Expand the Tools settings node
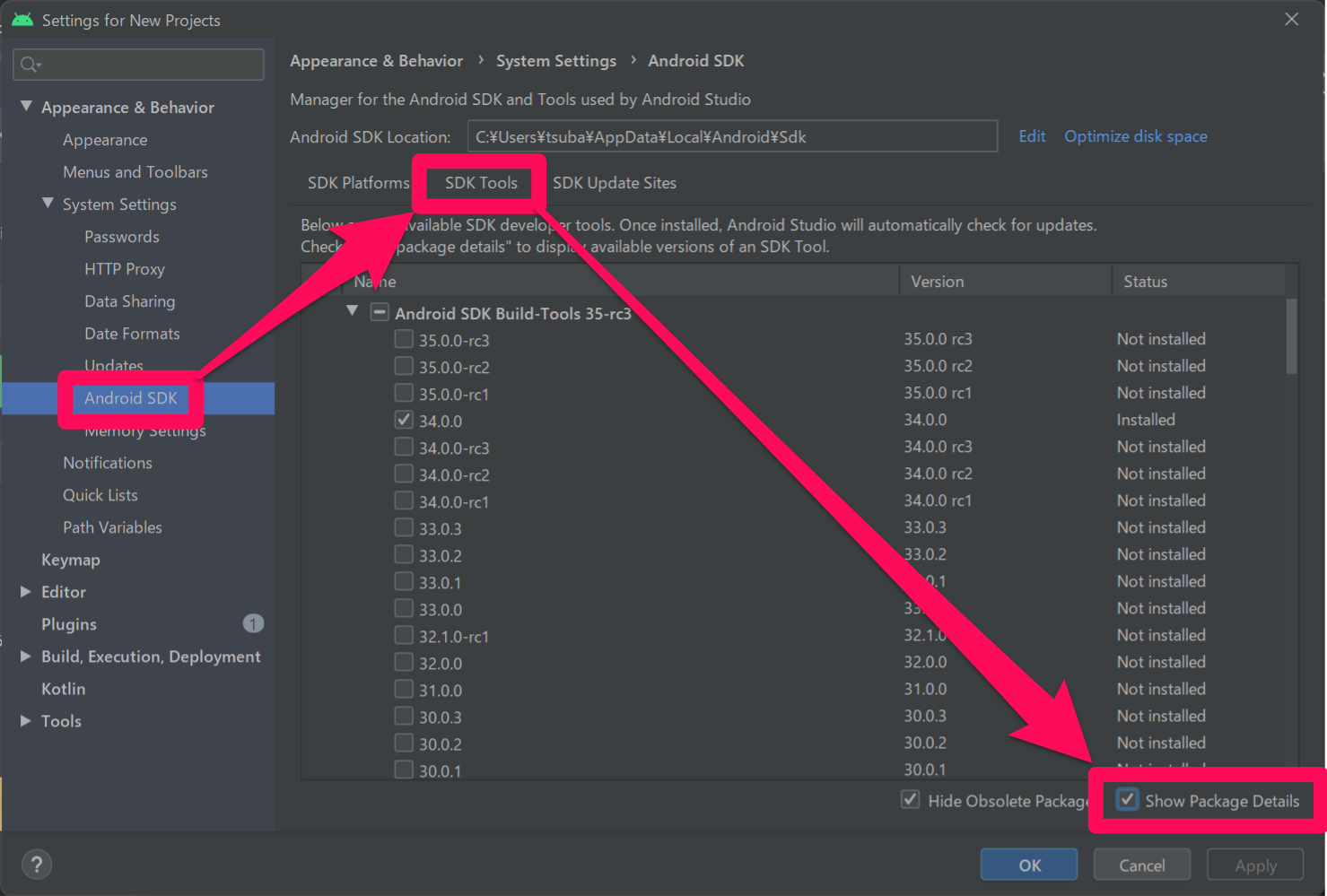 [26, 721]
